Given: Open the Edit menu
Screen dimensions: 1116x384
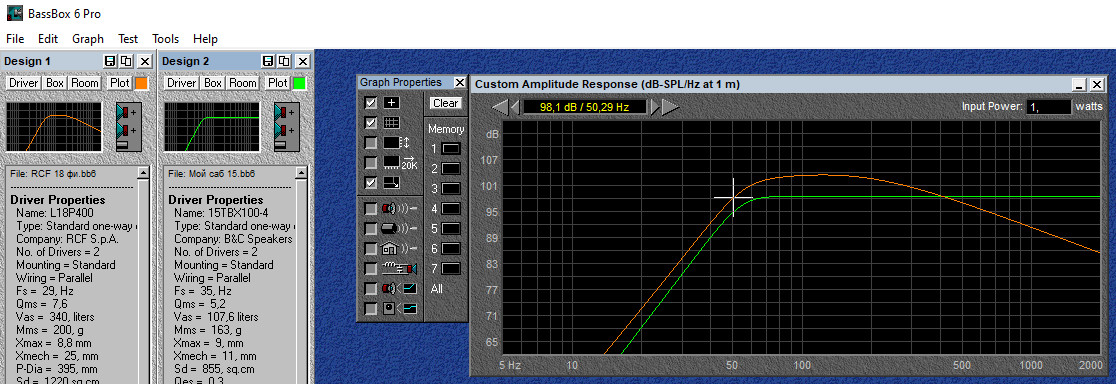Looking at the screenshot, I should (48, 39).
